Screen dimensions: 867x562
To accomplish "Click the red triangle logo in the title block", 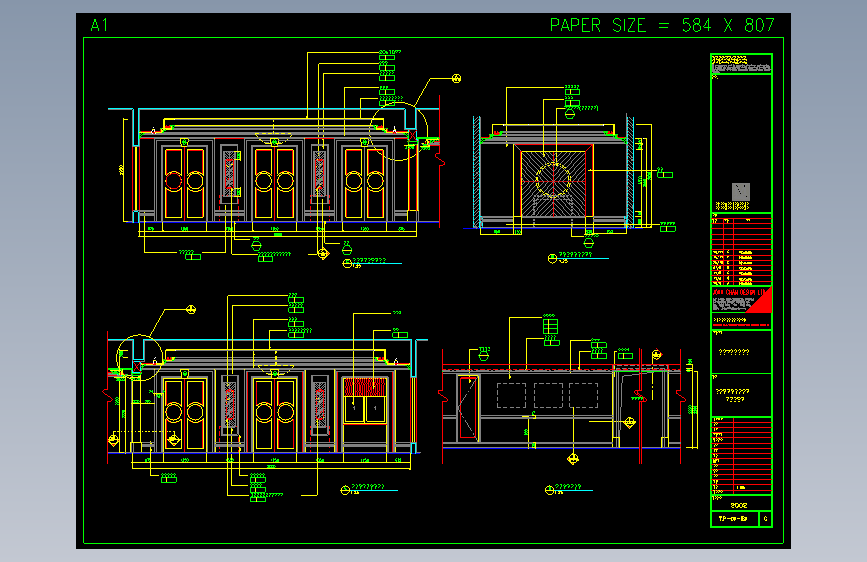I will pos(761,302).
